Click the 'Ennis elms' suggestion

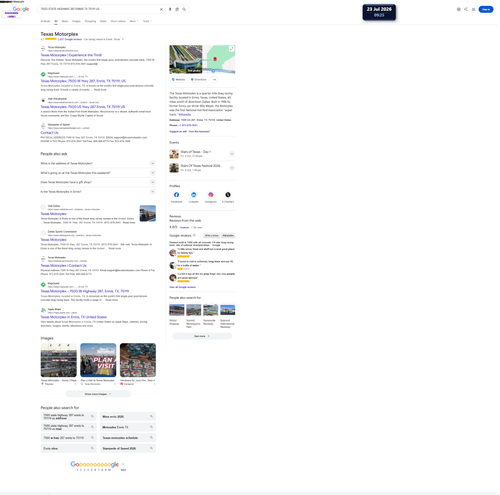[x=68, y=448]
